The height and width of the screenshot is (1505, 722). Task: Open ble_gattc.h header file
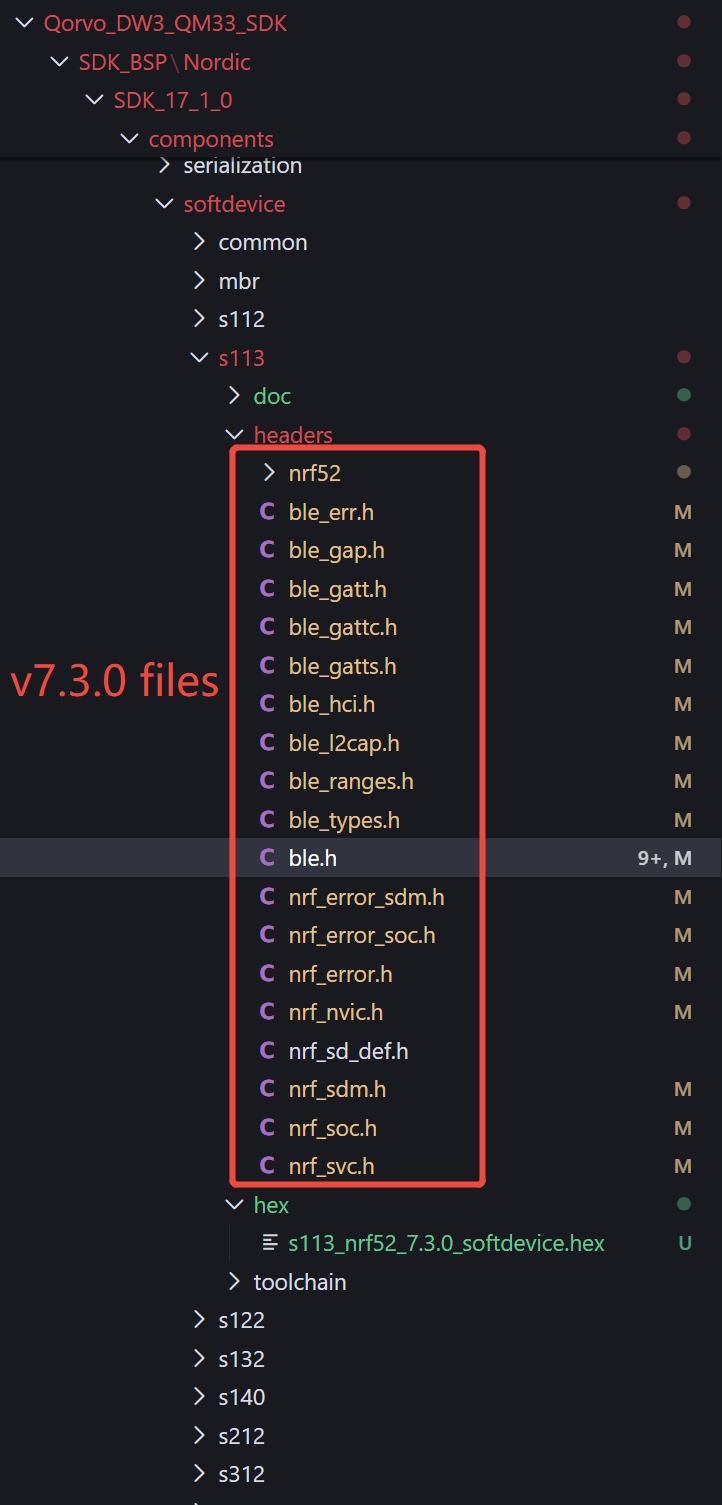[x=343, y=627]
